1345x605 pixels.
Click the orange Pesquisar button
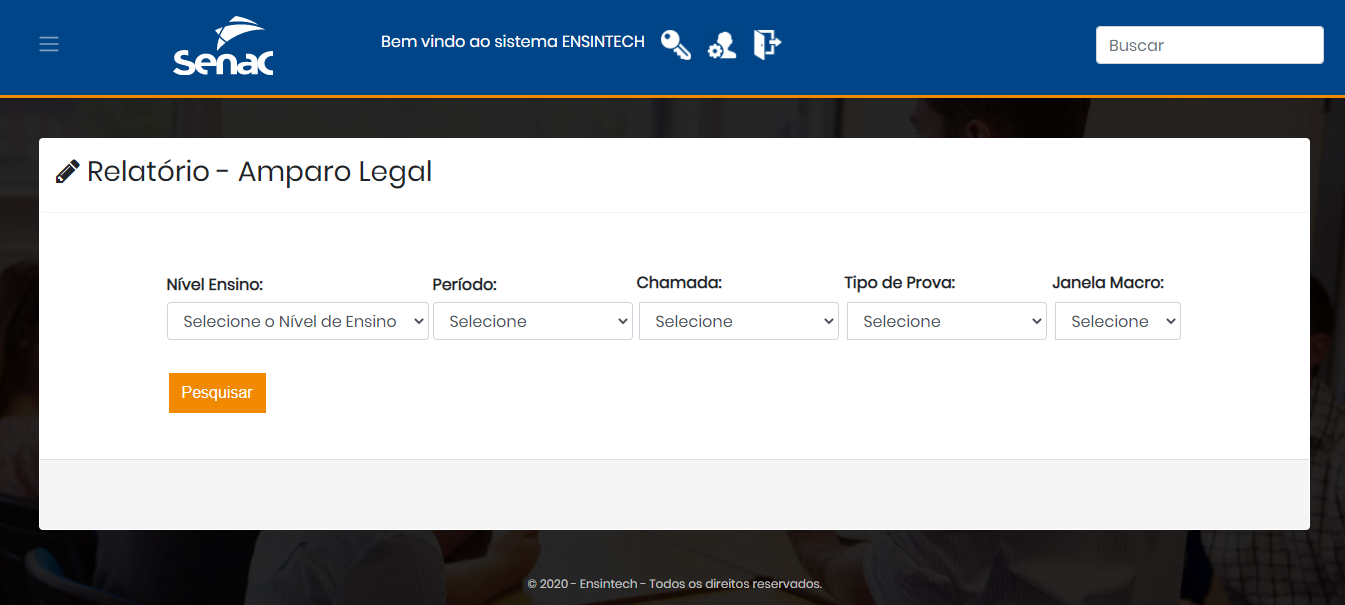(217, 393)
